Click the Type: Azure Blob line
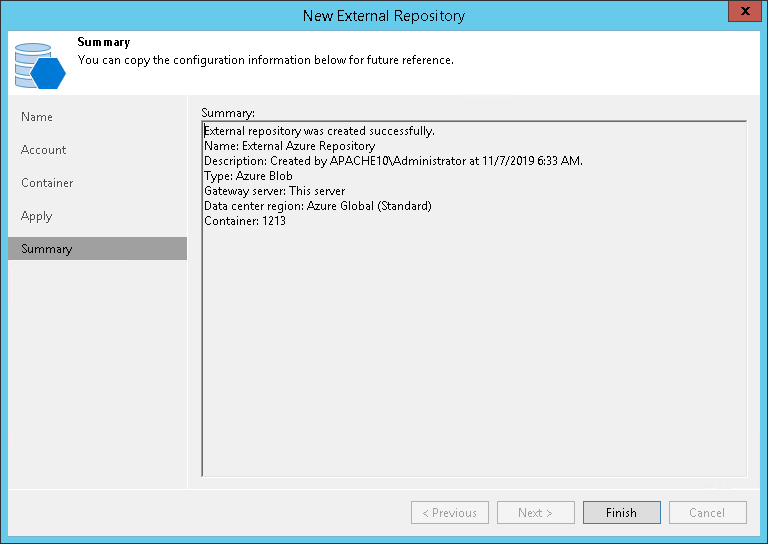 [x=248, y=176]
